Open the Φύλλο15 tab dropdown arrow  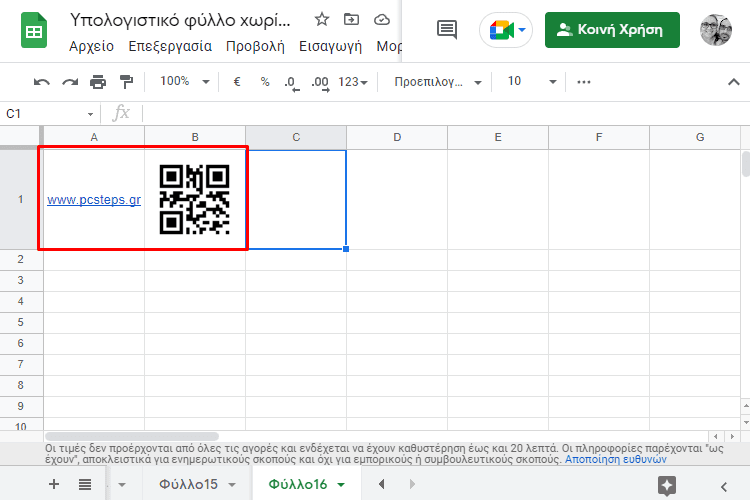[x=232, y=485]
